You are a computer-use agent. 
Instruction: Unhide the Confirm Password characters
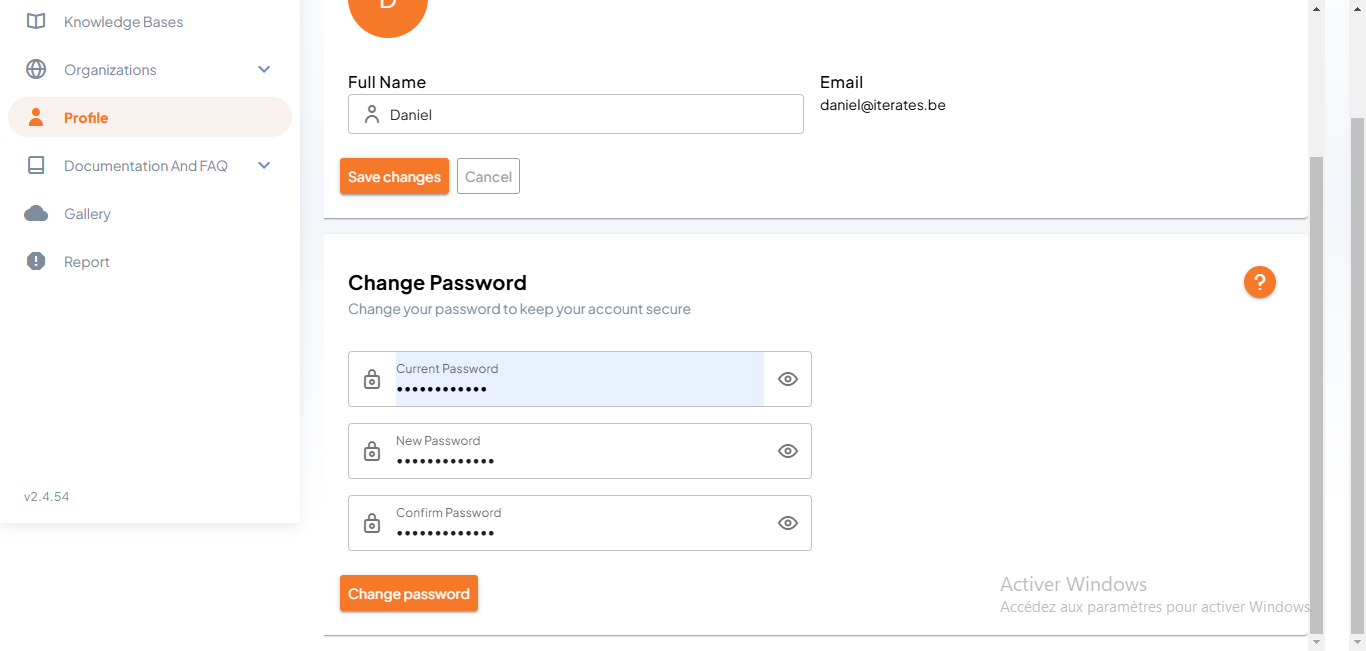(x=787, y=523)
